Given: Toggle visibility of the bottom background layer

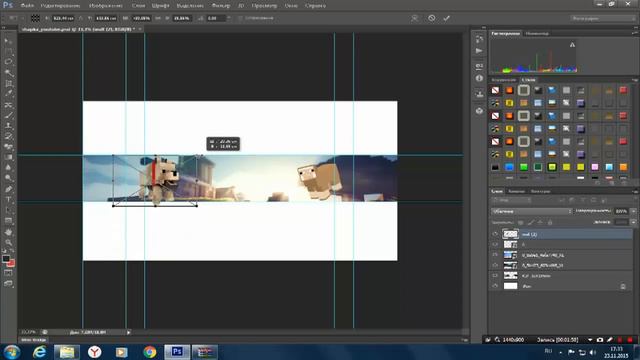Looking at the screenshot, I should click(495, 286).
